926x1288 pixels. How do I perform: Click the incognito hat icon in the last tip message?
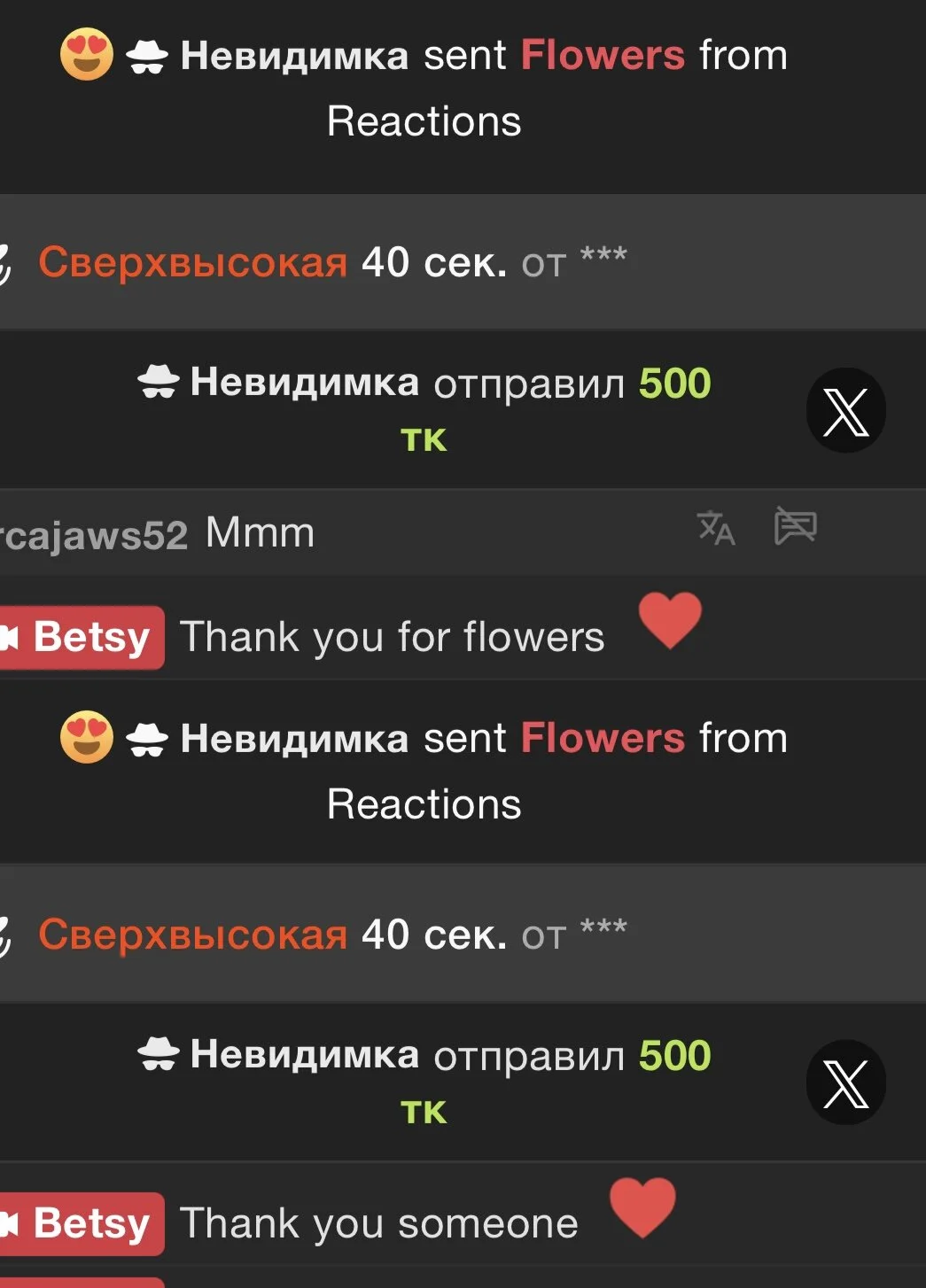click(158, 1054)
